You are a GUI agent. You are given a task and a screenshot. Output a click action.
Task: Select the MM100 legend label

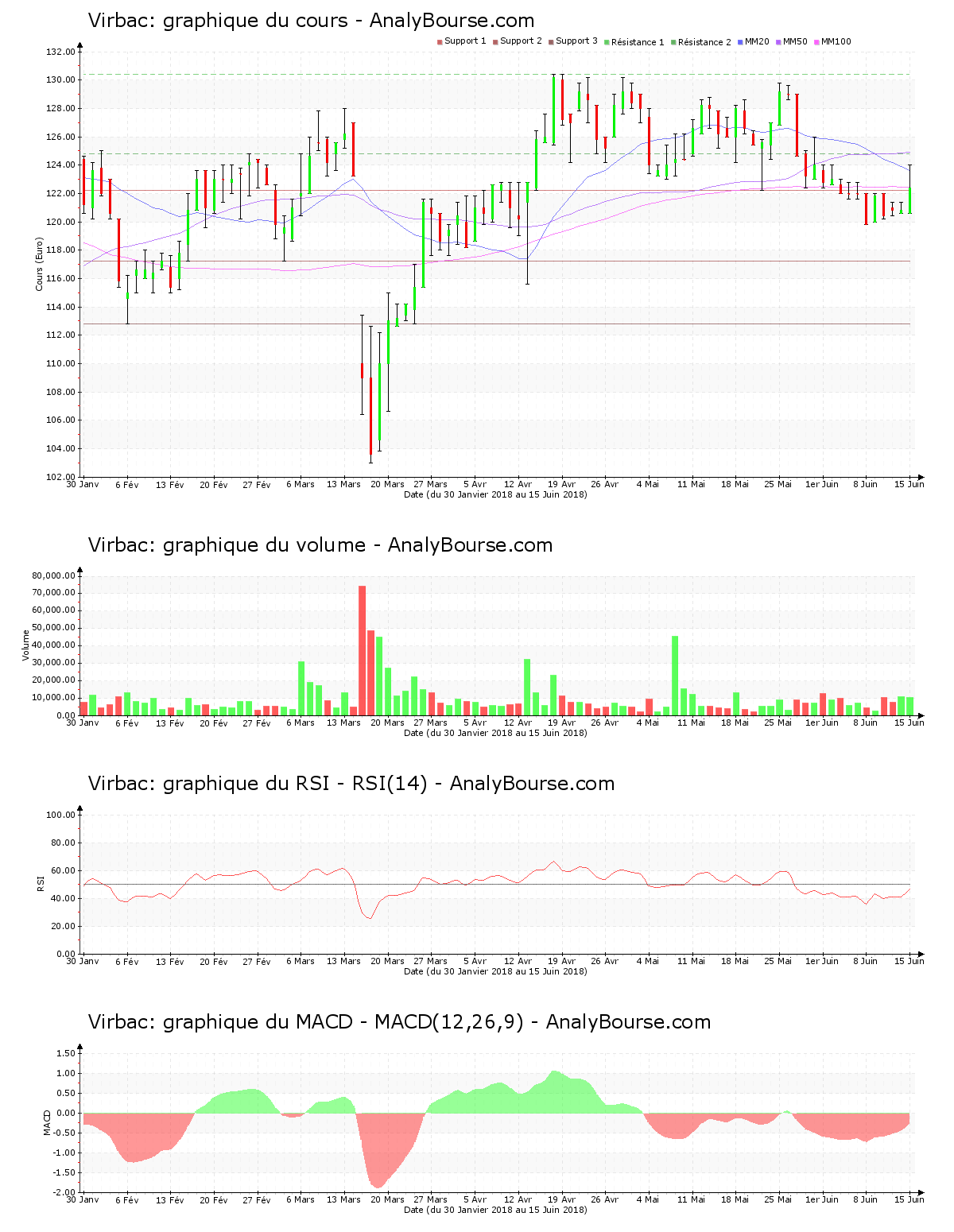pyautogui.click(x=836, y=41)
